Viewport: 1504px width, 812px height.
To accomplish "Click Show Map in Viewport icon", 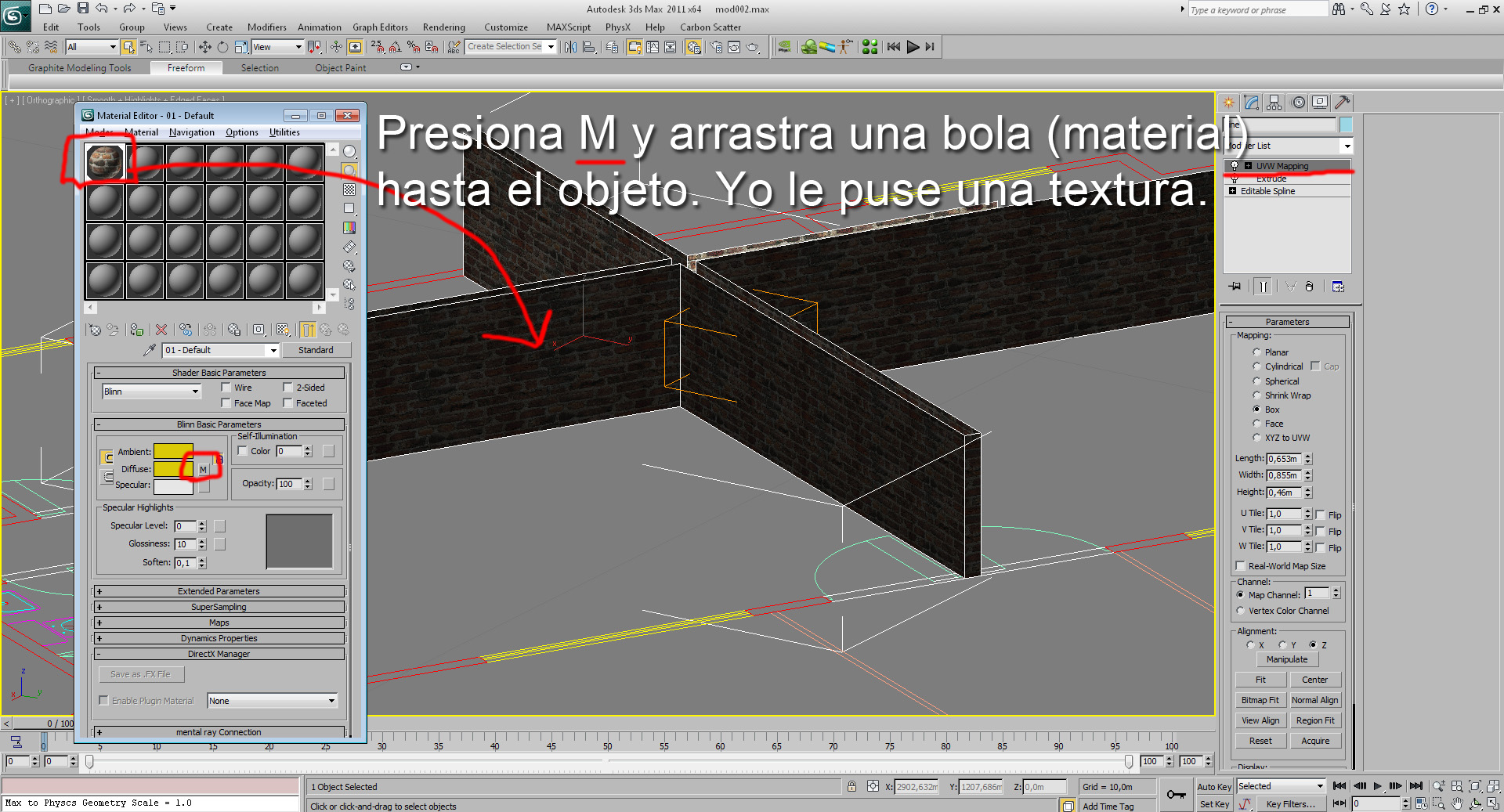I will coord(284,330).
